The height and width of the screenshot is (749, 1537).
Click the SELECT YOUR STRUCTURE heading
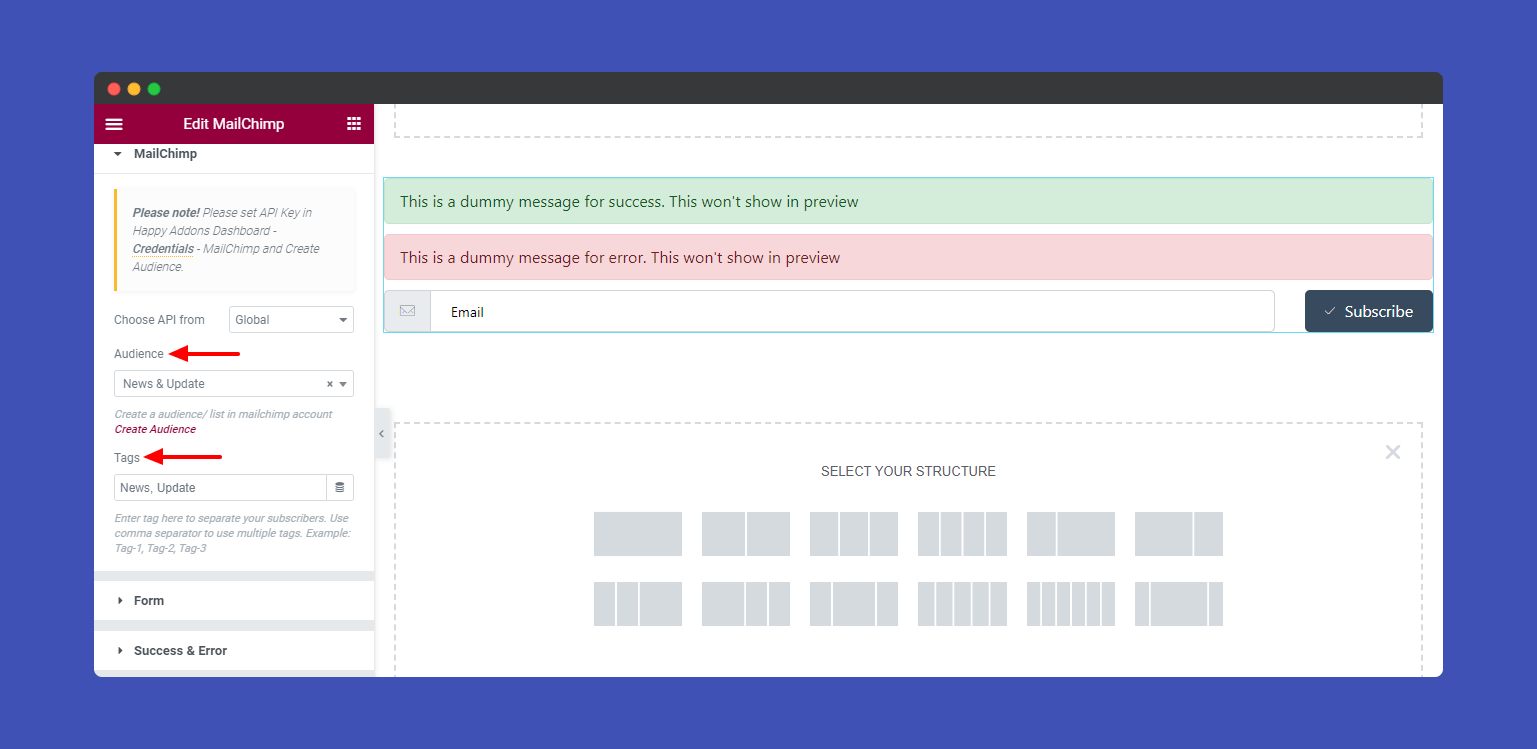tap(908, 471)
